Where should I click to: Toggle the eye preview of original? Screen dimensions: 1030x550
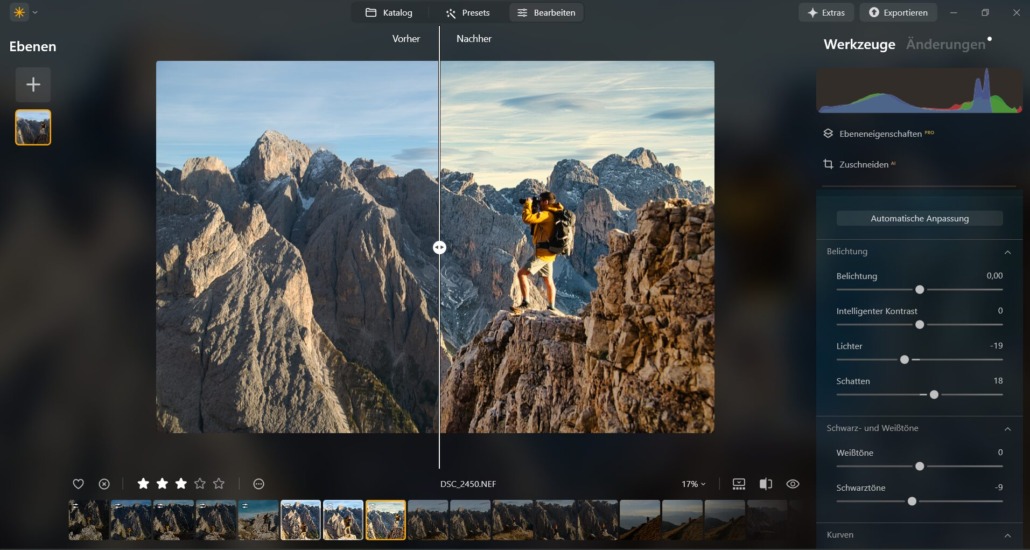point(793,484)
